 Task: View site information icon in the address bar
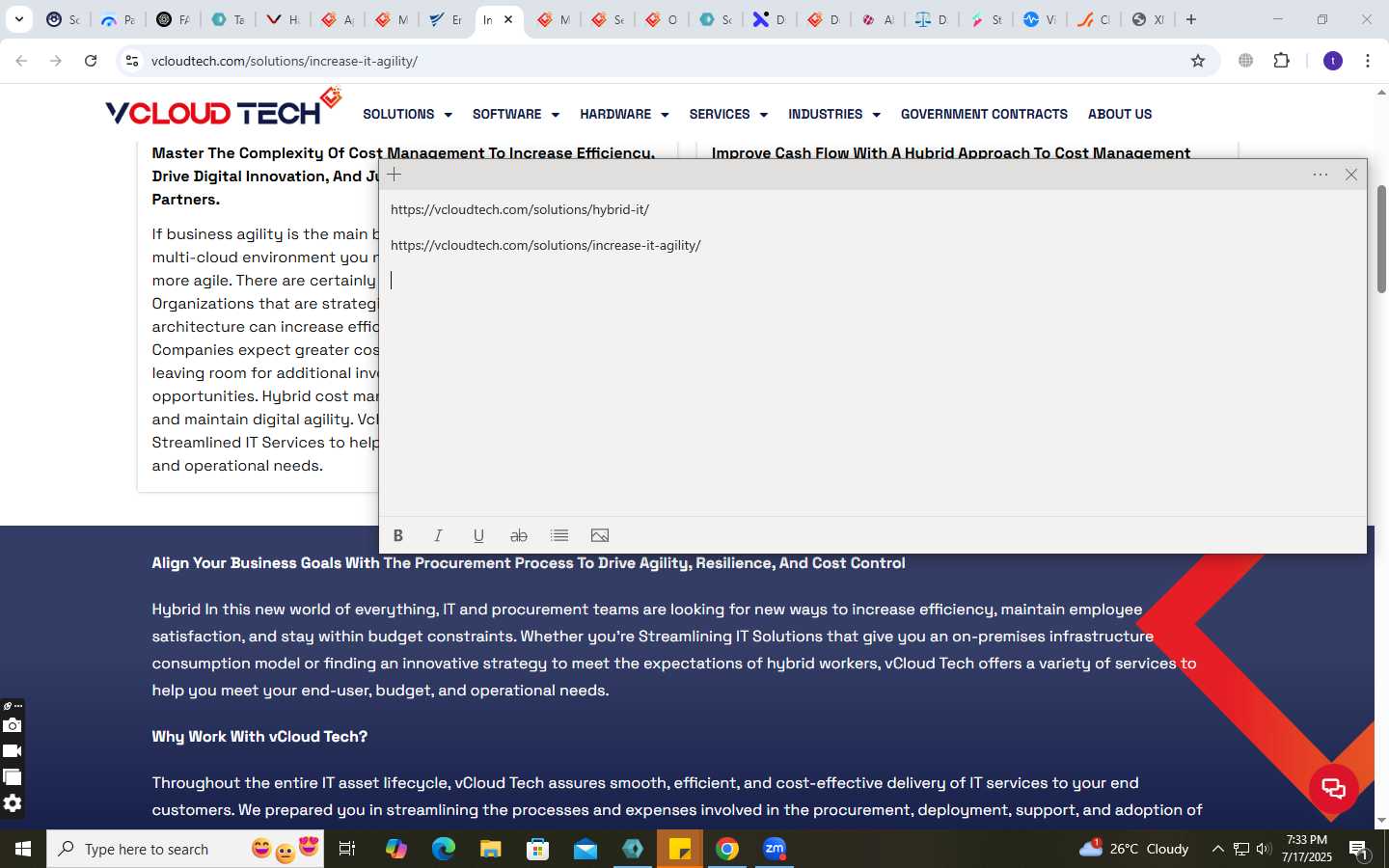[x=132, y=61]
